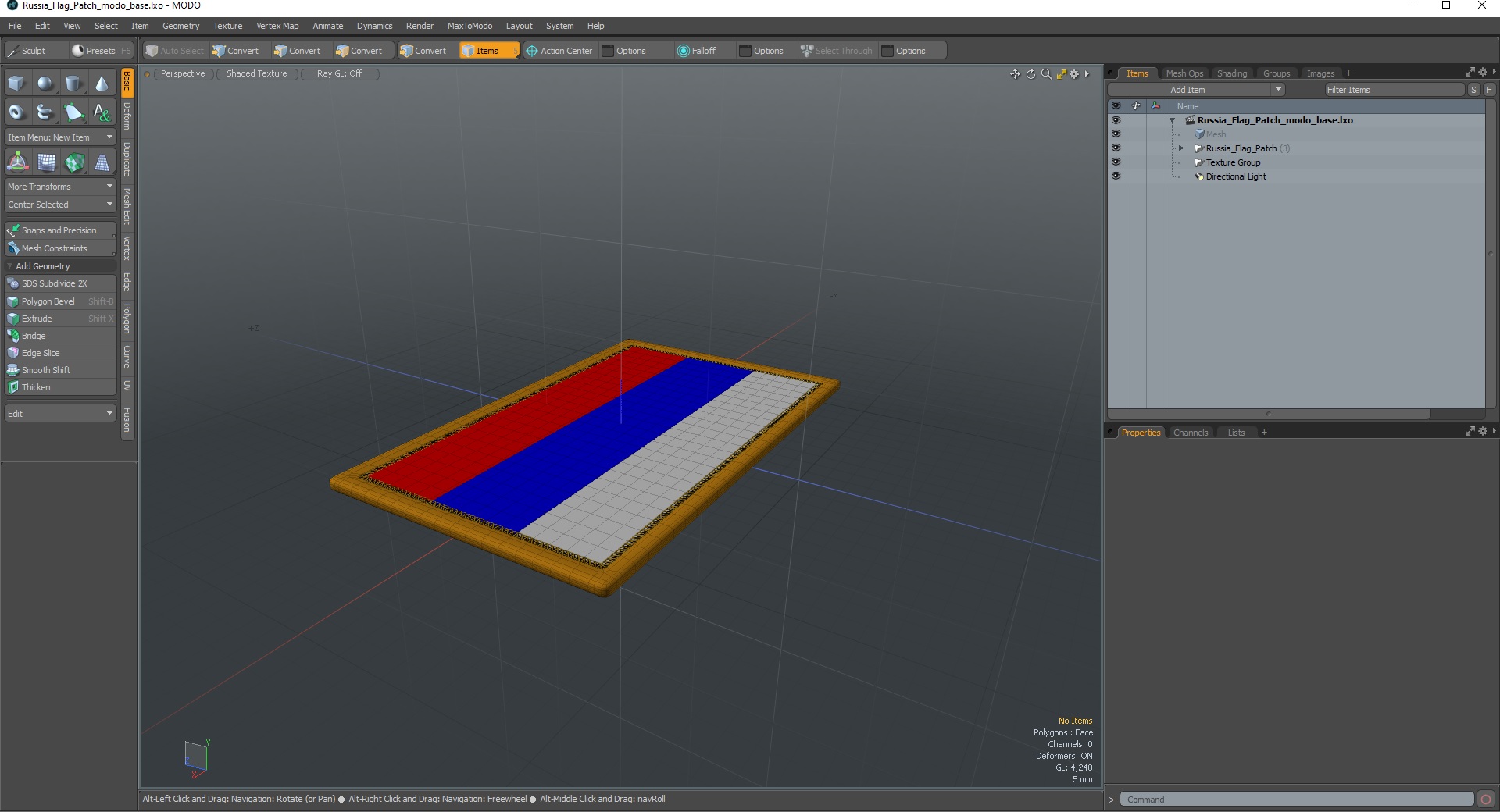Image resolution: width=1500 pixels, height=812 pixels.
Task: Click the Command input field
Action: pos(1297,800)
